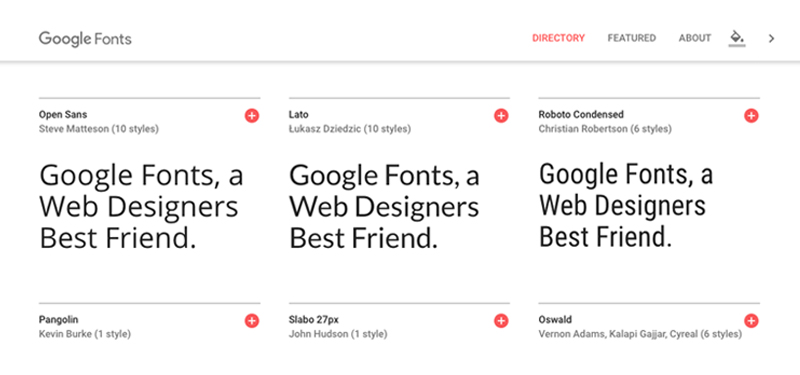Click the Google Fonts logo
This screenshot has width=800, height=375.
click(x=85, y=39)
